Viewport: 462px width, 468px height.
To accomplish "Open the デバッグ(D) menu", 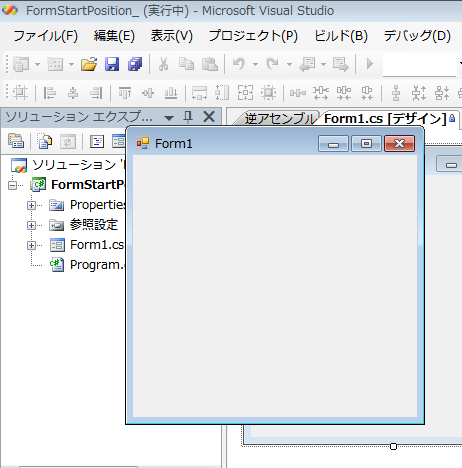I will pyautogui.click(x=417, y=36).
